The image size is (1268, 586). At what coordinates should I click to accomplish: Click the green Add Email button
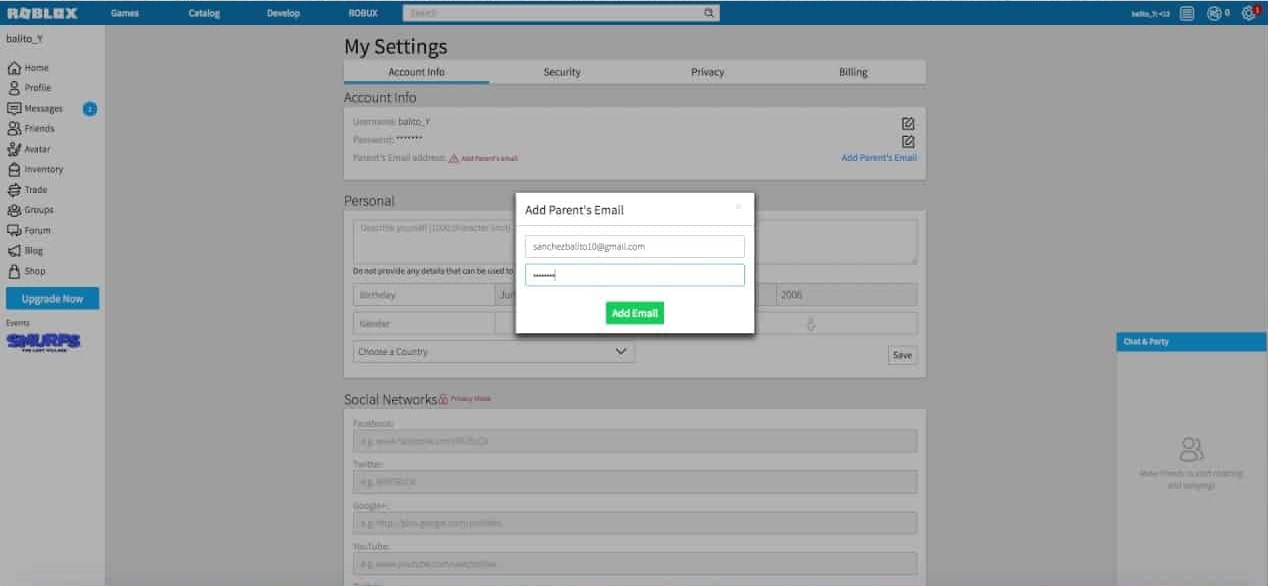[x=634, y=313]
